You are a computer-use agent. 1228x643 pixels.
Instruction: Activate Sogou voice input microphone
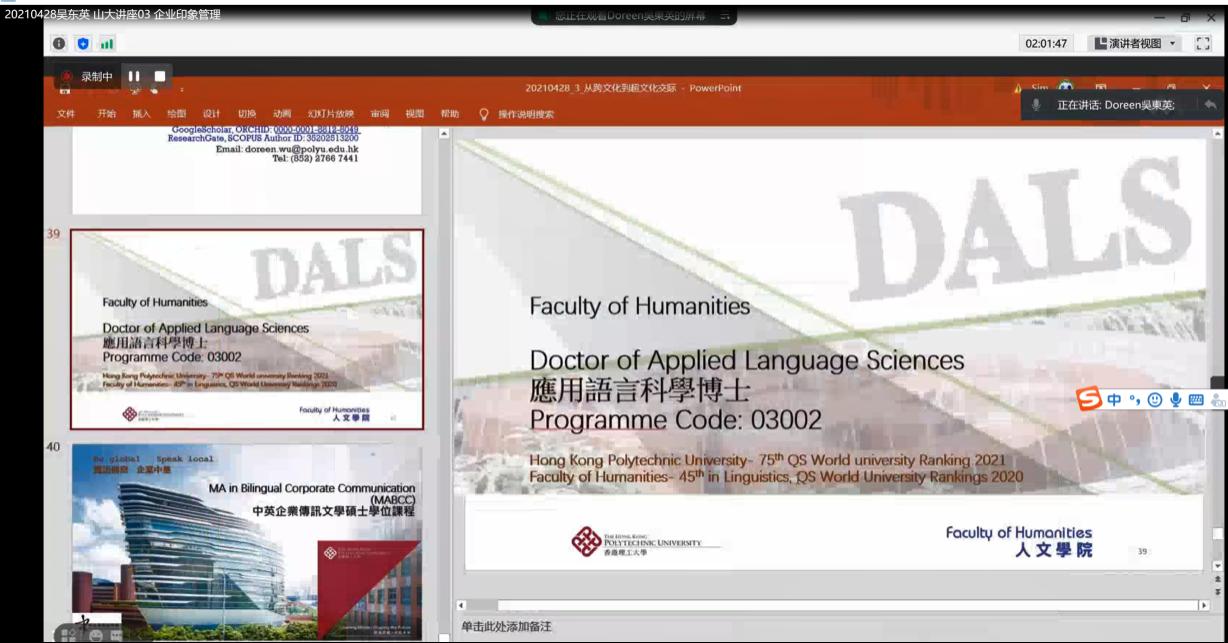point(1175,400)
